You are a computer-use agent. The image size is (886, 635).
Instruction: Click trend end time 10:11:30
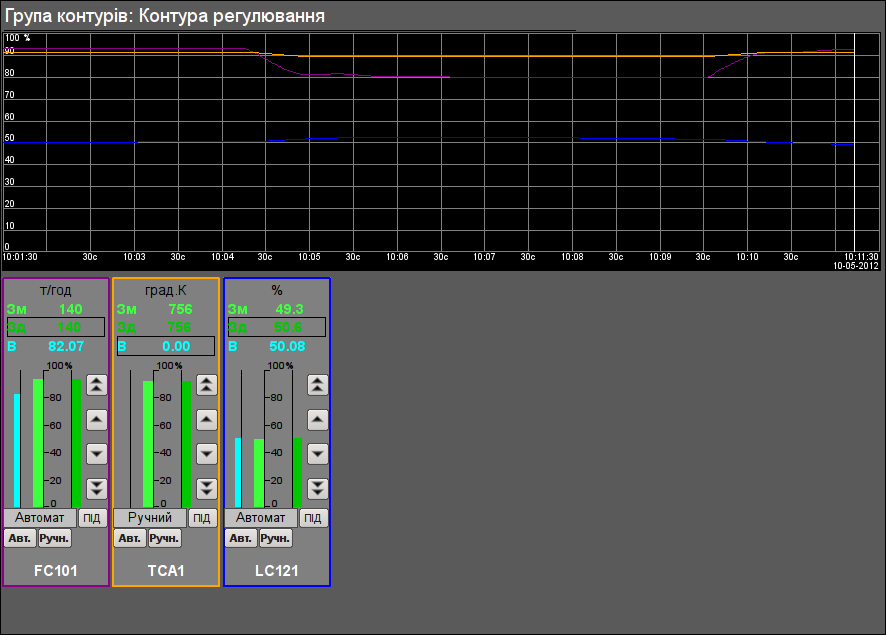[862, 257]
